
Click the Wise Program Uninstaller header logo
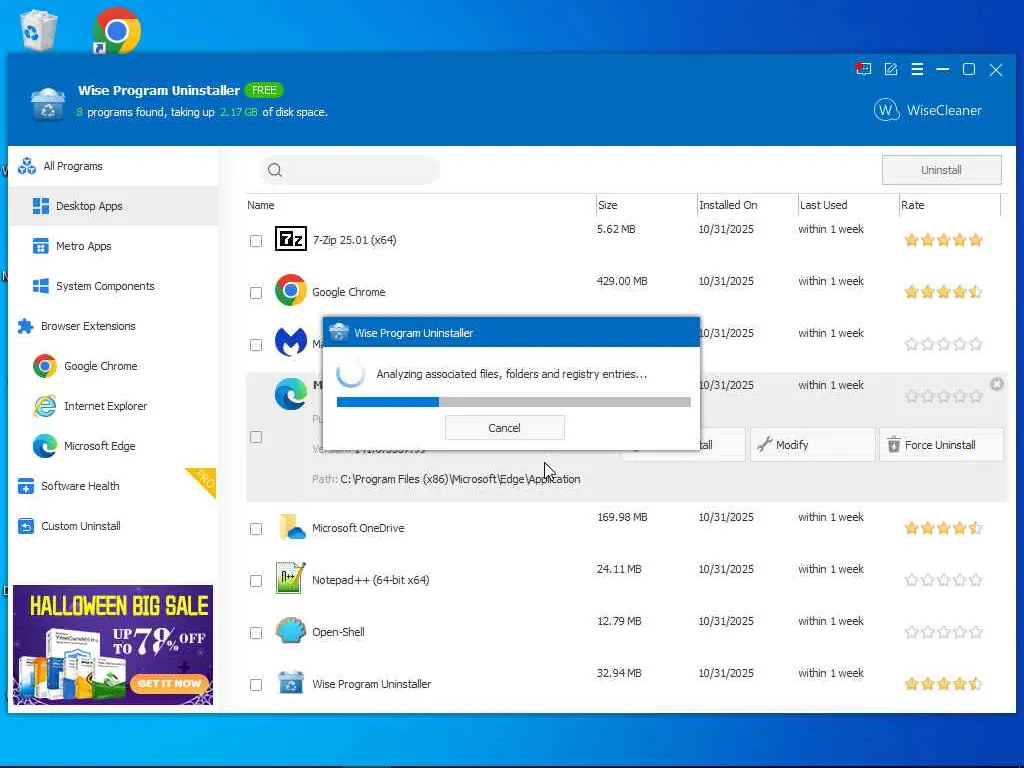click(x=48, y=103)
